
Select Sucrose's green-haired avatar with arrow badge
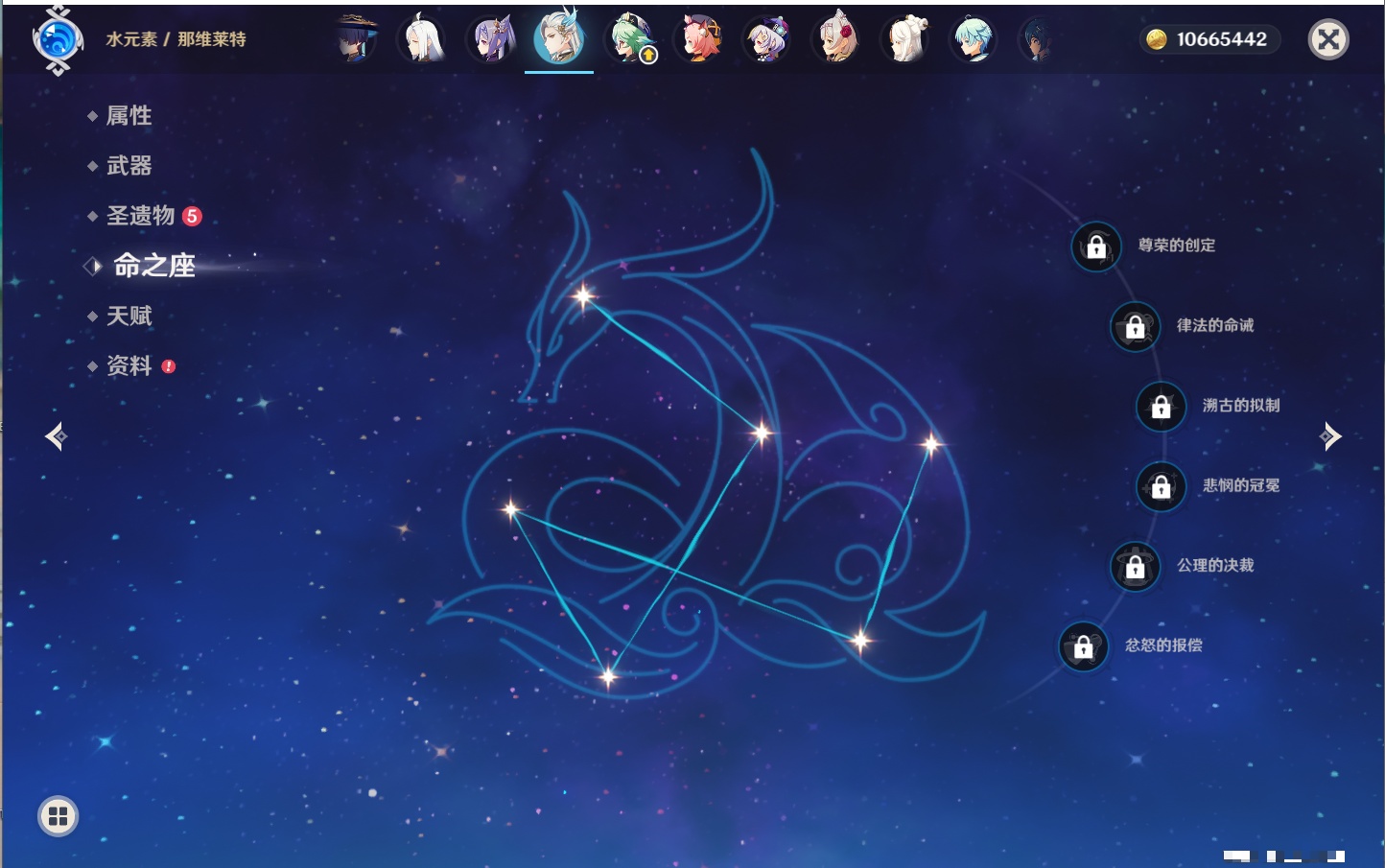point(630,40)
